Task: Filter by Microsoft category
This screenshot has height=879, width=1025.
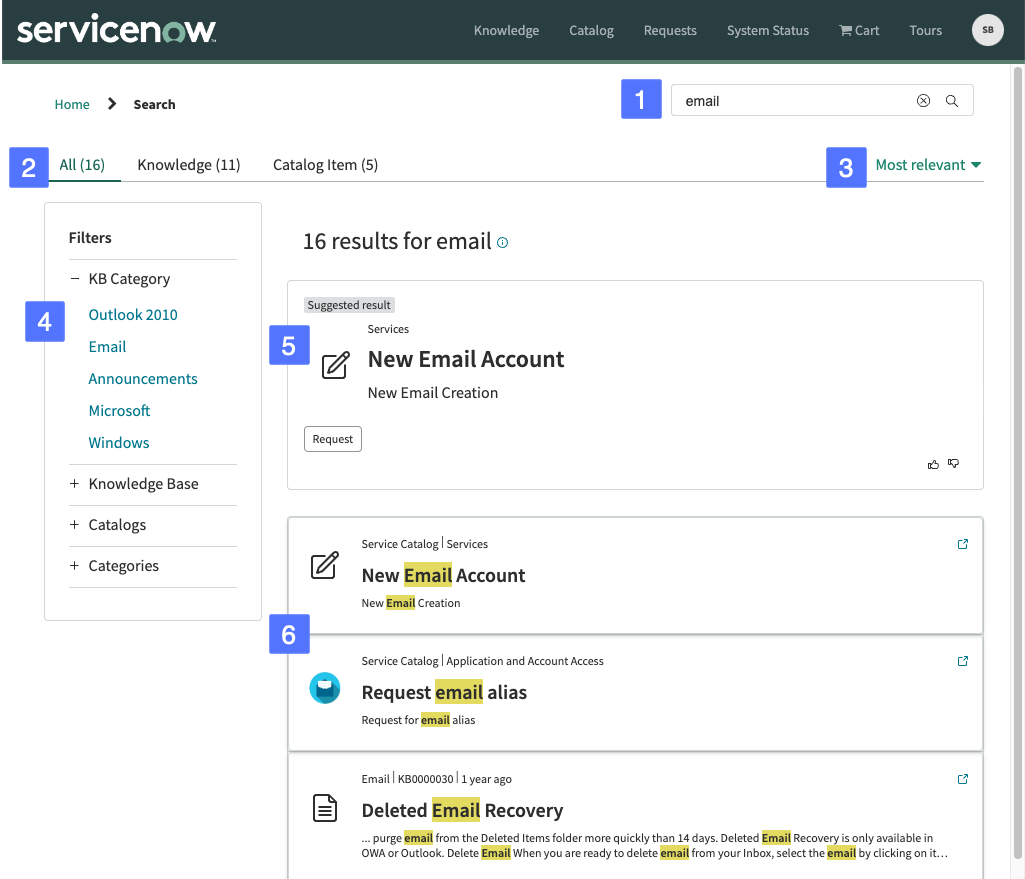Action: [x=120, y=411]
